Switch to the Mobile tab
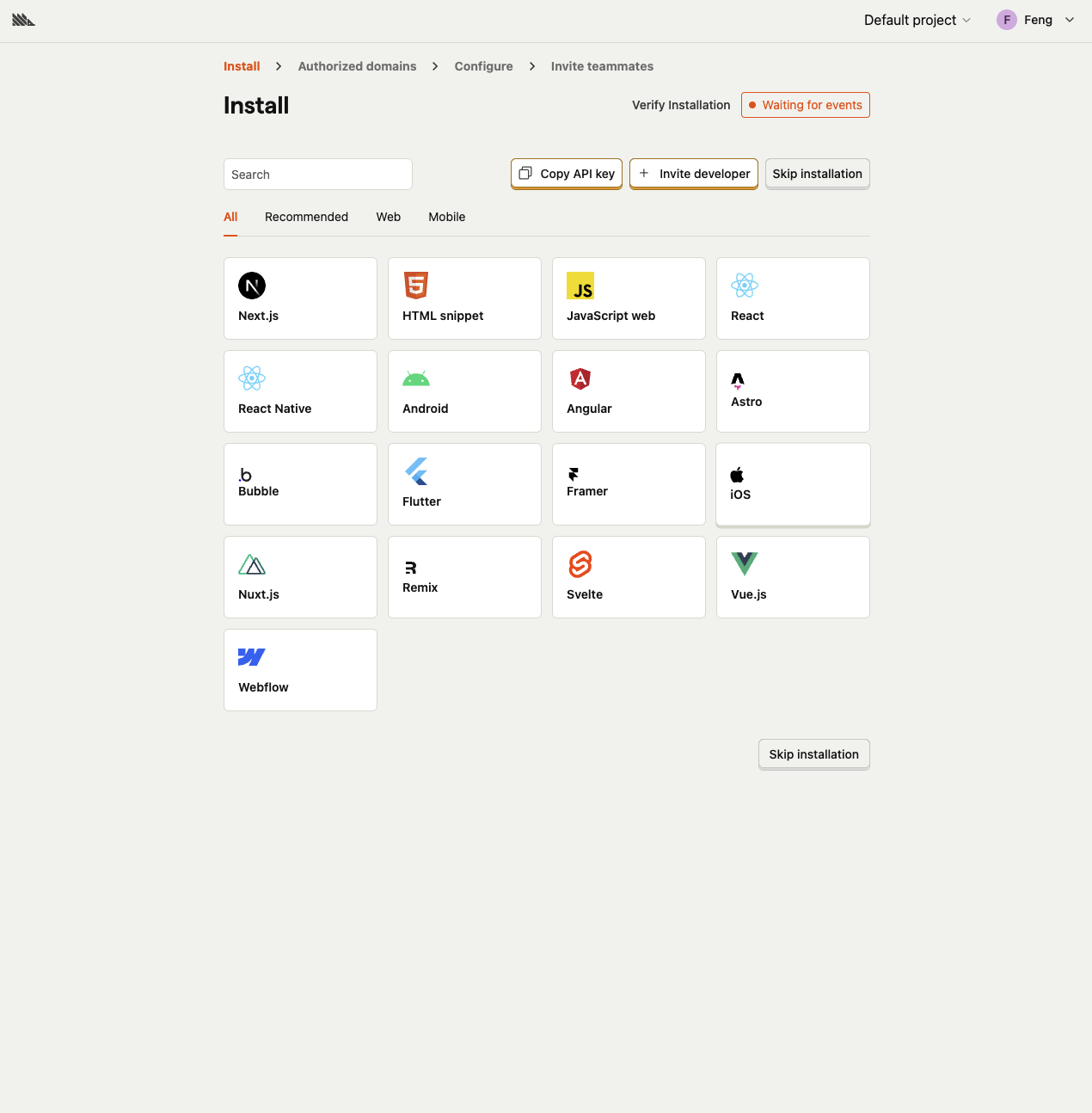Screen dimensions: 1092x1113 tap(447, 217)
